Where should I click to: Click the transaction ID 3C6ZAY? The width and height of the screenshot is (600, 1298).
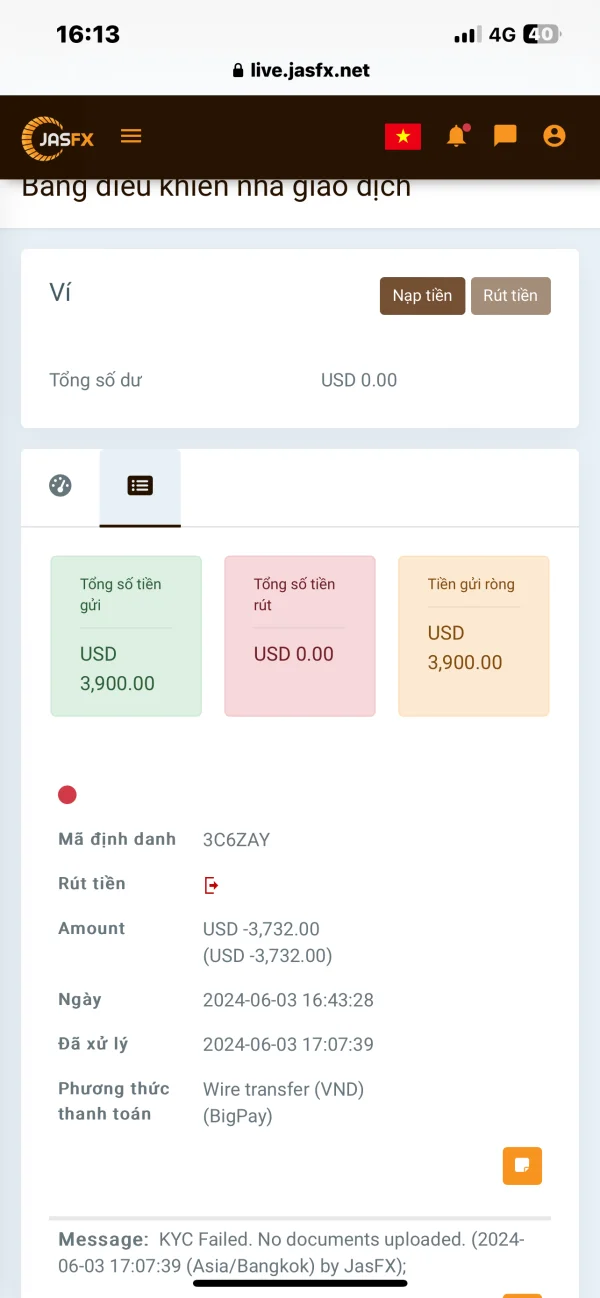coord(236,840)
